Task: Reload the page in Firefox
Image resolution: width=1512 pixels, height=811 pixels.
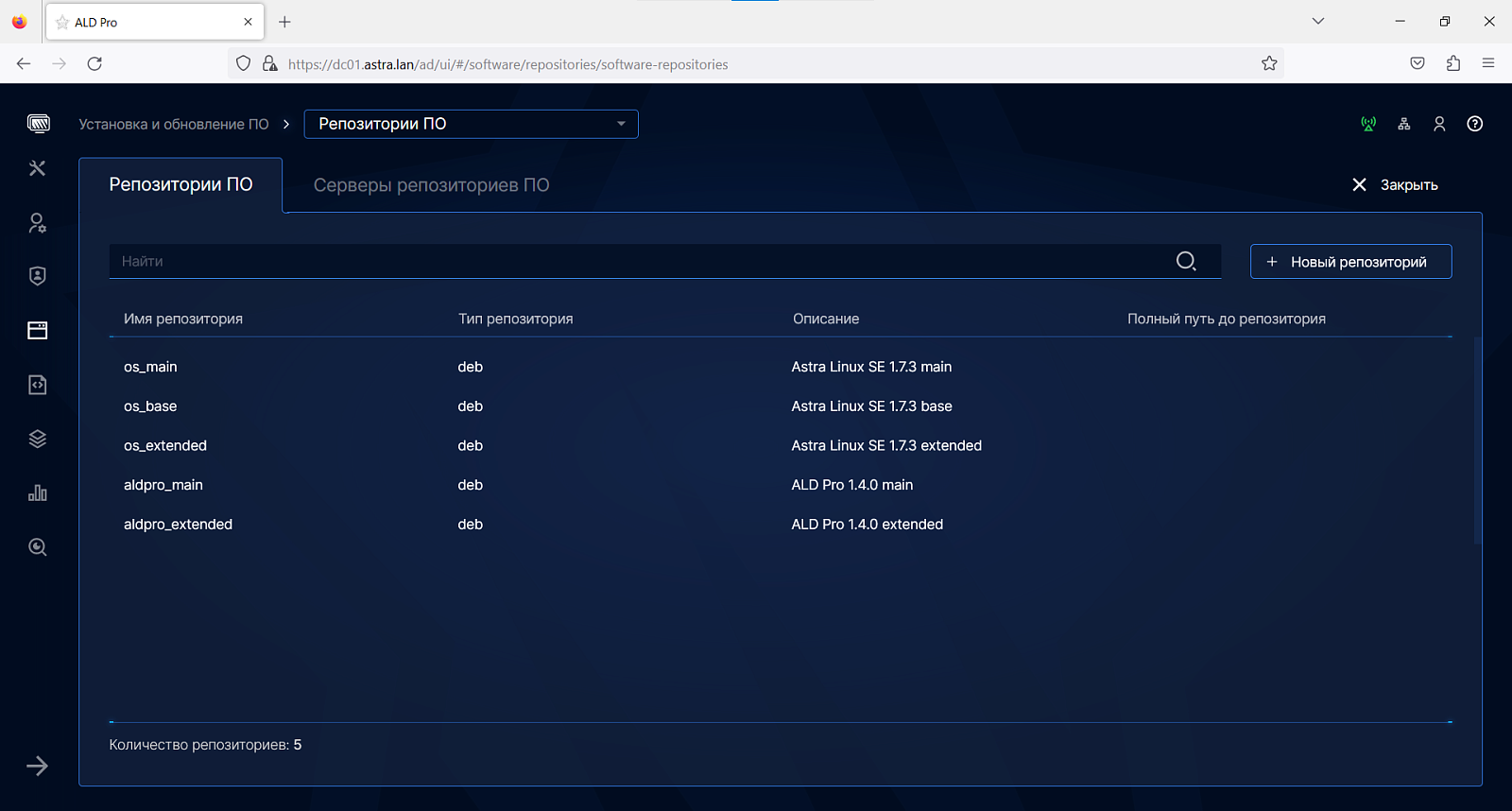Action: [94, 63]
